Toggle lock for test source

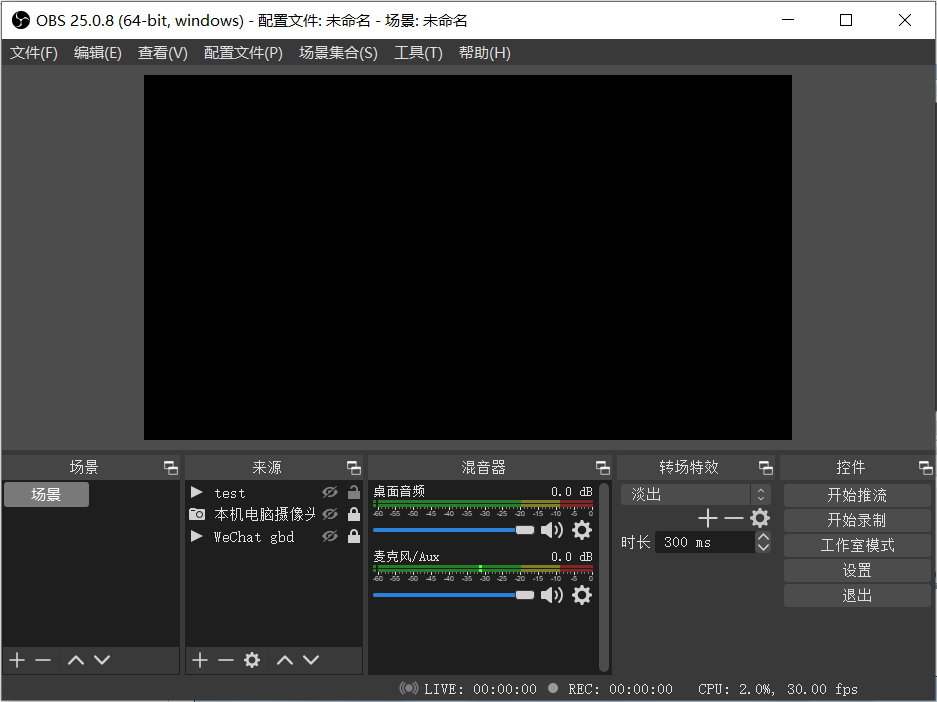tap(354, 492)
